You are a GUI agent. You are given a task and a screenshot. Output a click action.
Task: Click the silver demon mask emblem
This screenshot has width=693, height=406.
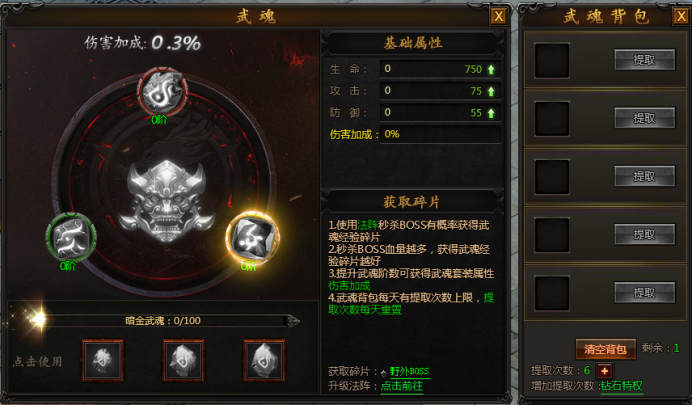pyautogui.click(x=166, y=200)
